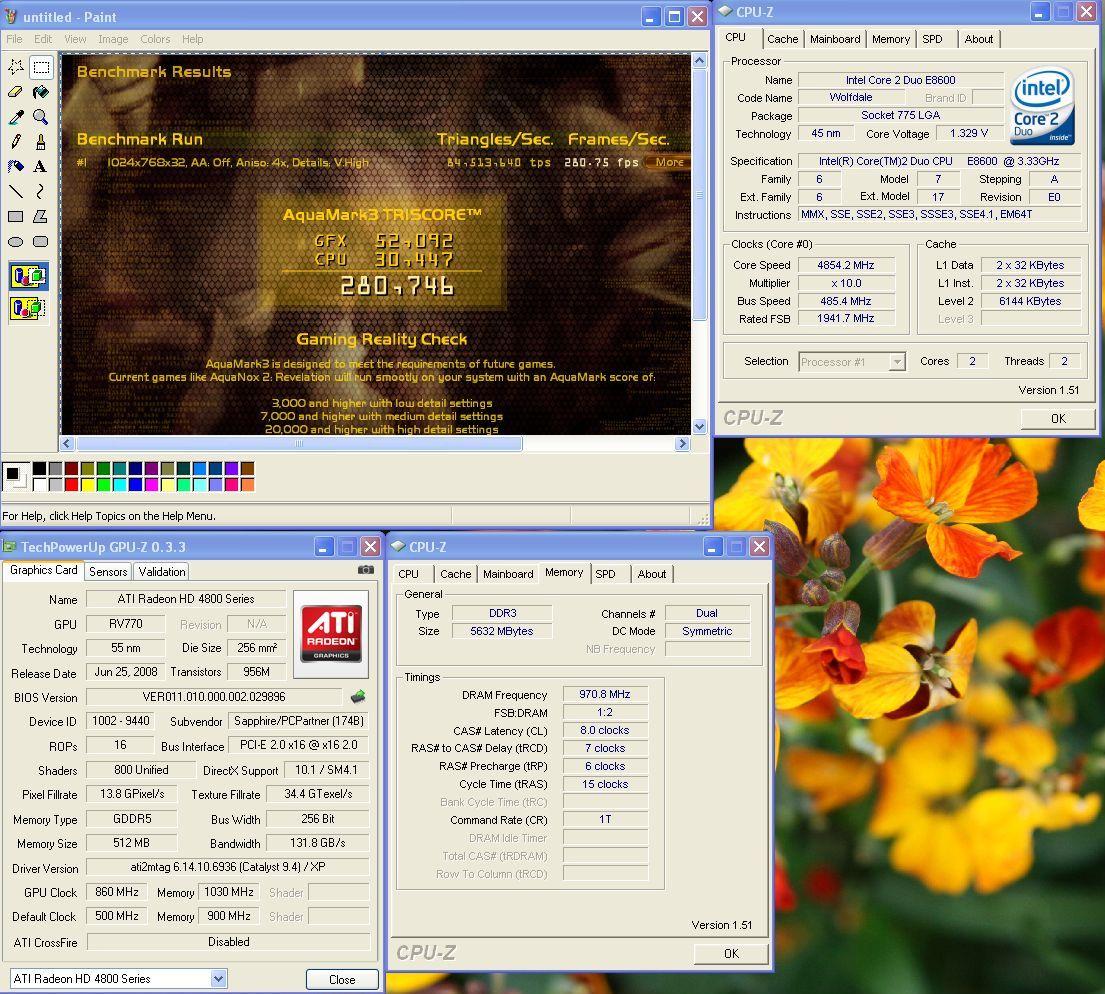1105x994 pixels.
Task: Open the Help menu in Paint
Action: pos(192,39)
